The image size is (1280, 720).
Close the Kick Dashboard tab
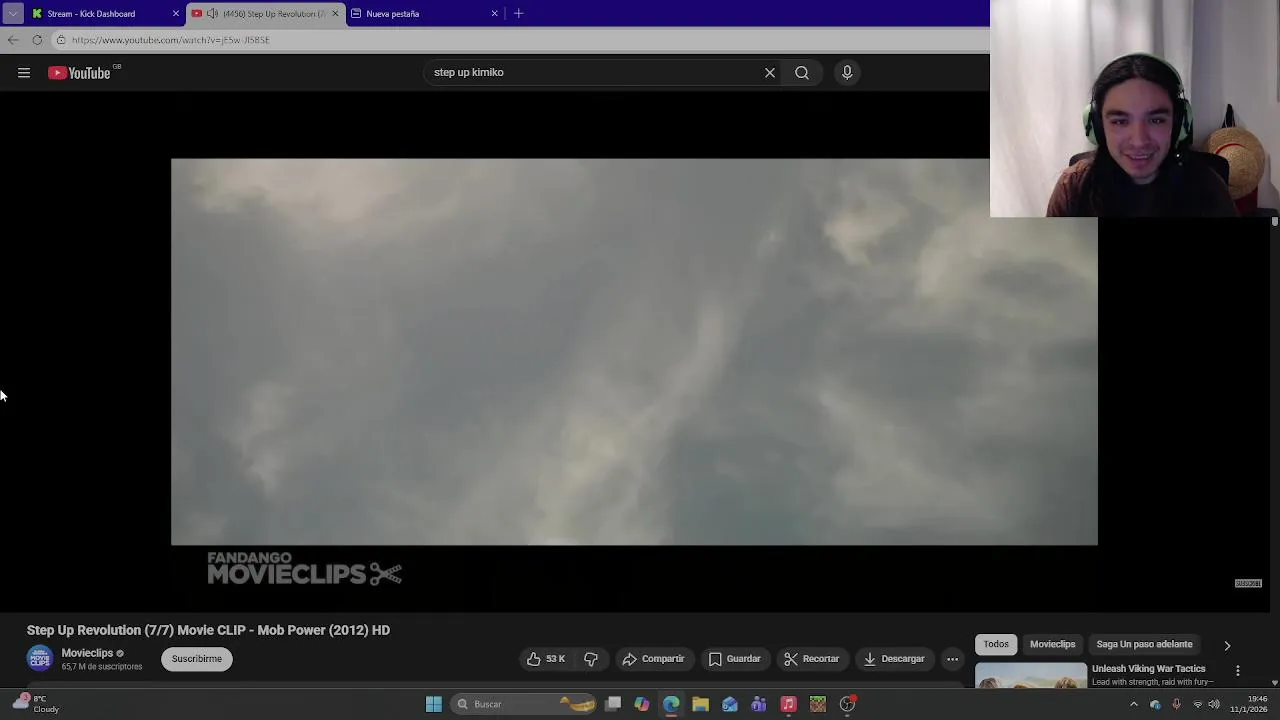(175, 14)
